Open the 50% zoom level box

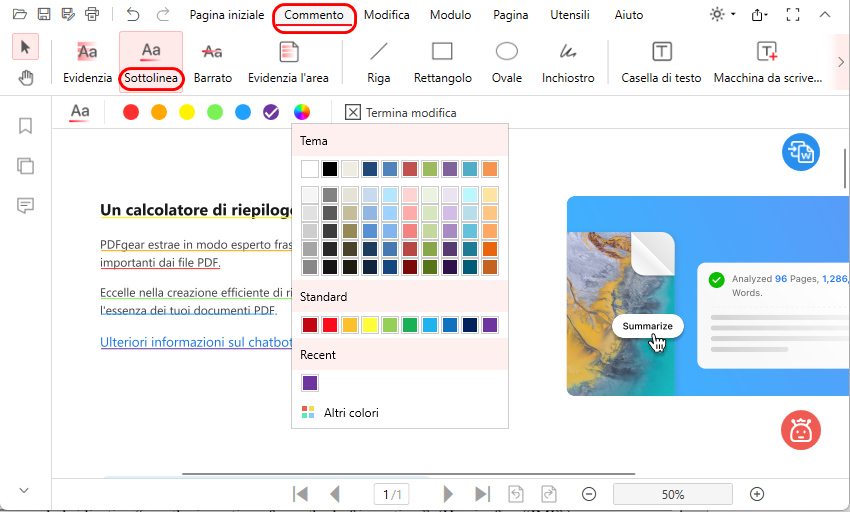pos(673,494)
